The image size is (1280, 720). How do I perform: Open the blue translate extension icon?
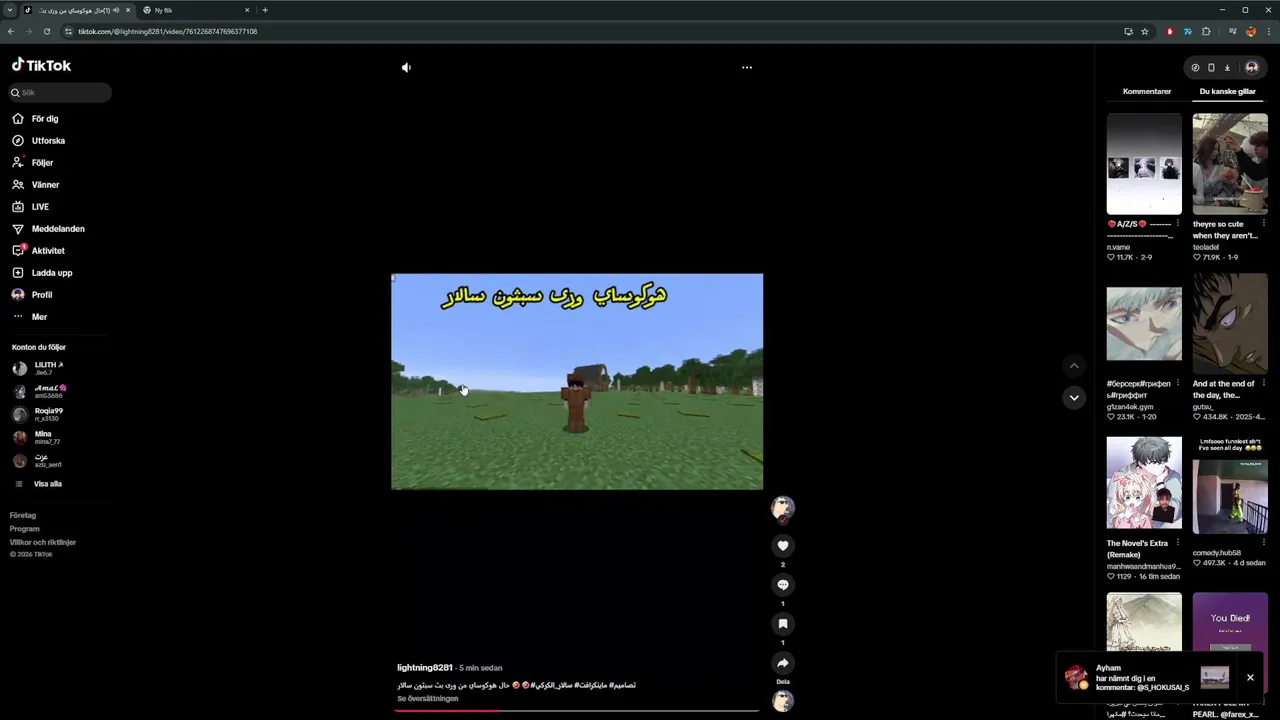(x=1187, y=31)
